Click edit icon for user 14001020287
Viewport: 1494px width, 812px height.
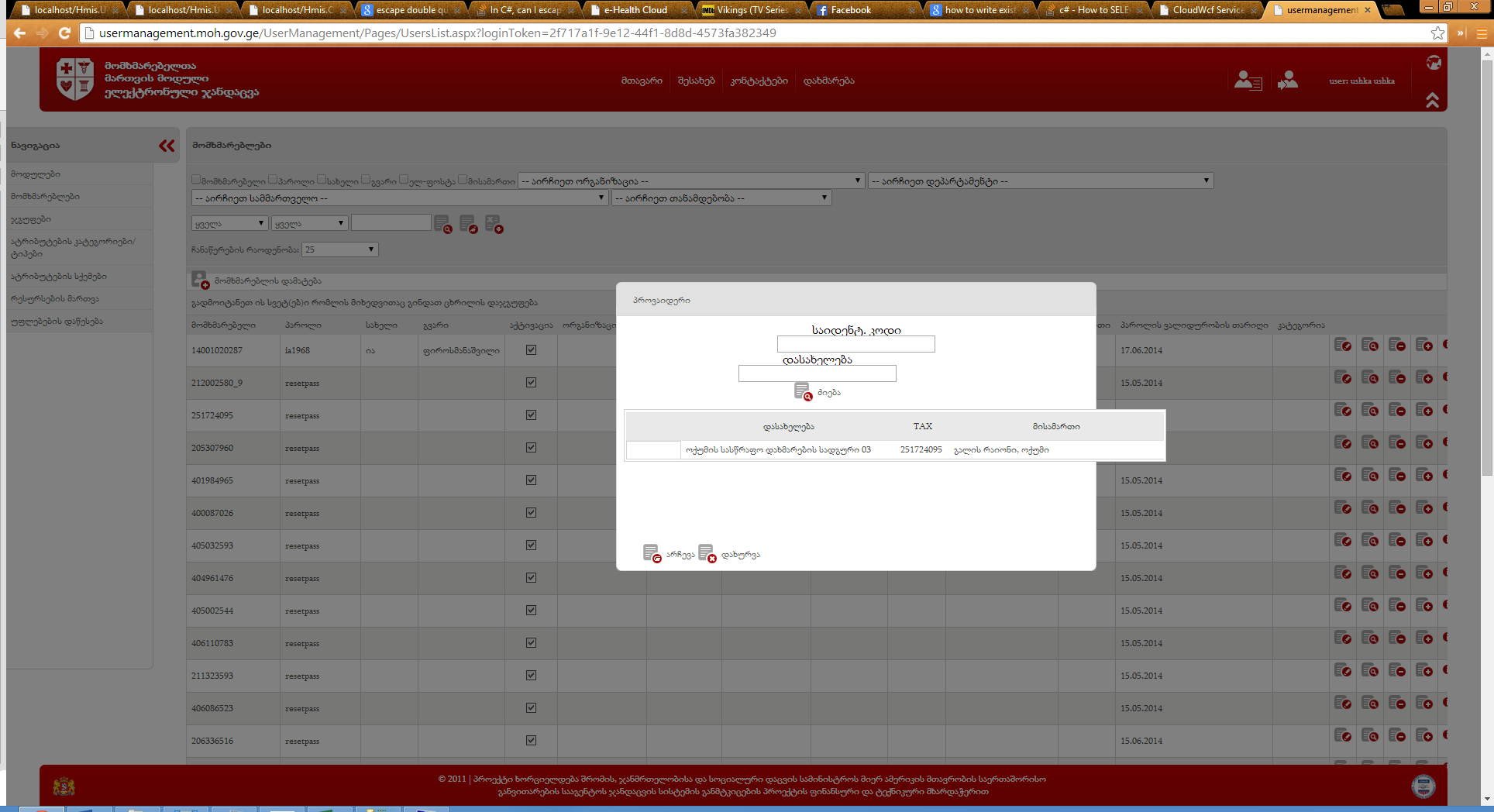coord(1343,346)
